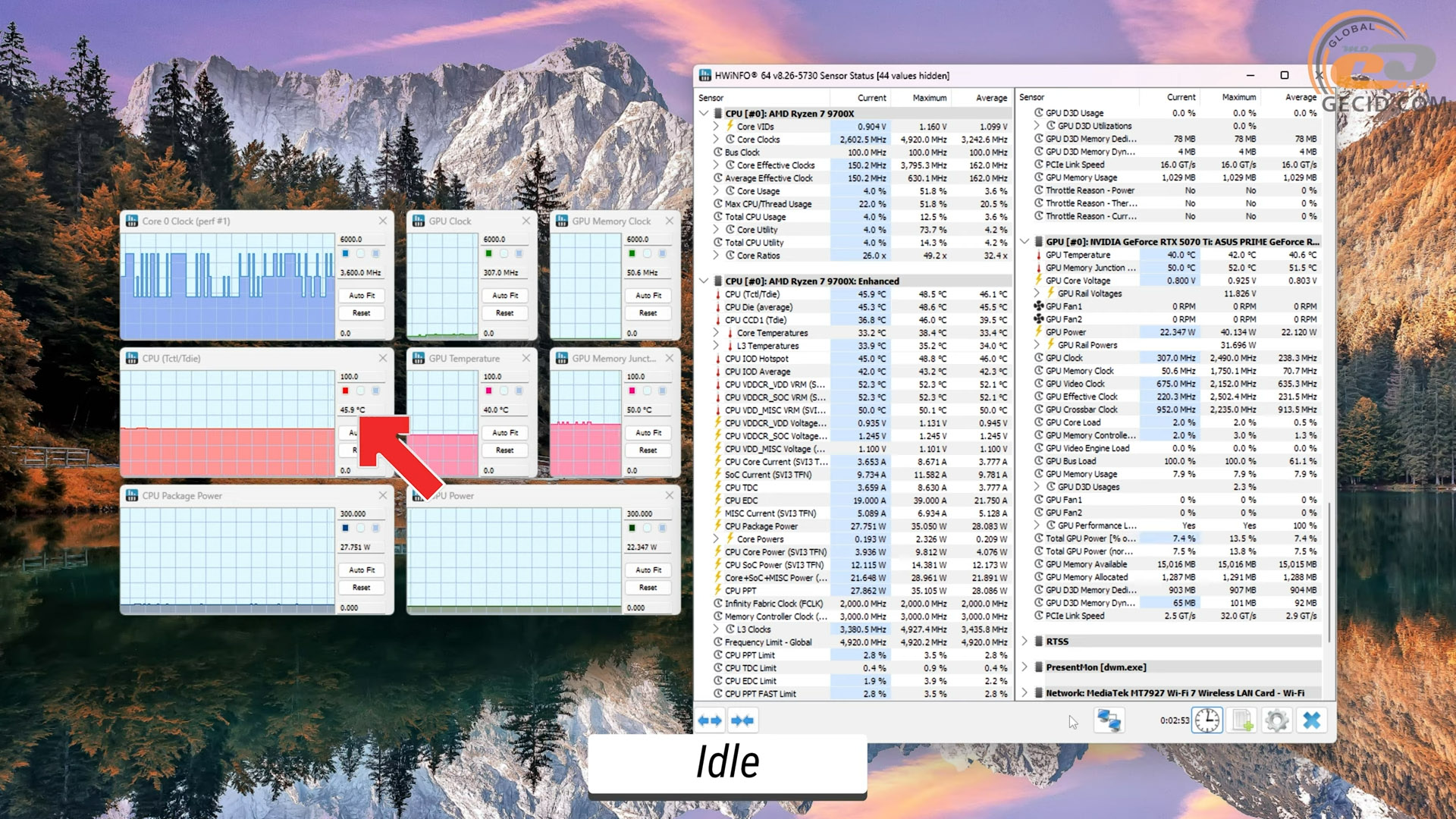This screenshot has width=1456, height=819.
Task: Expand the Core VIDs row
Action: coord(716,127)
